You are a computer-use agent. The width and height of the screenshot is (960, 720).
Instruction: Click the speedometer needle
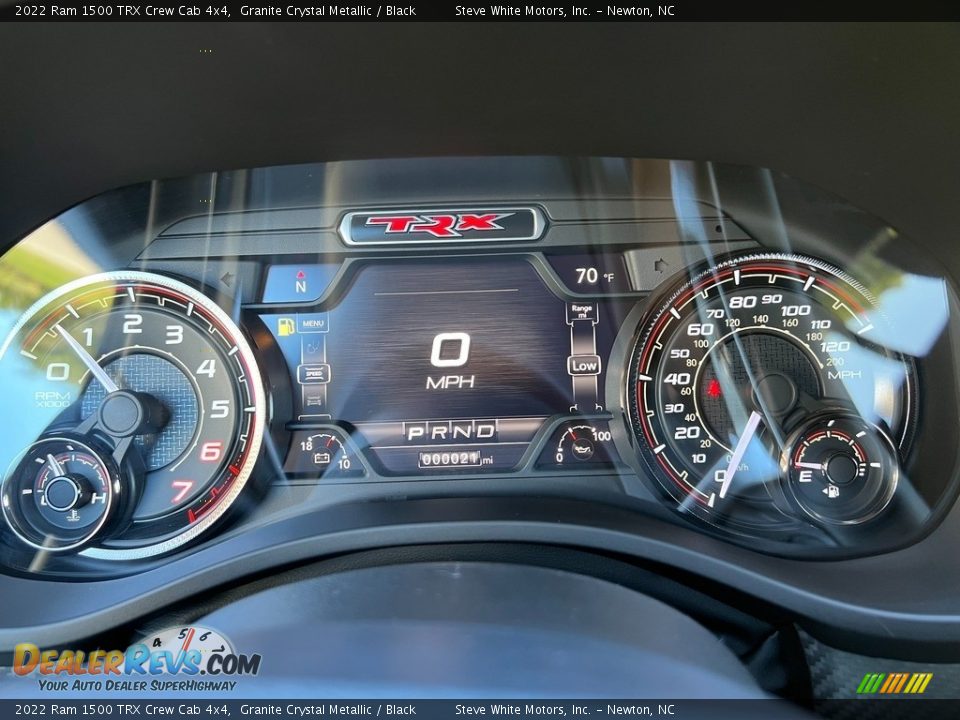(740, 454)
